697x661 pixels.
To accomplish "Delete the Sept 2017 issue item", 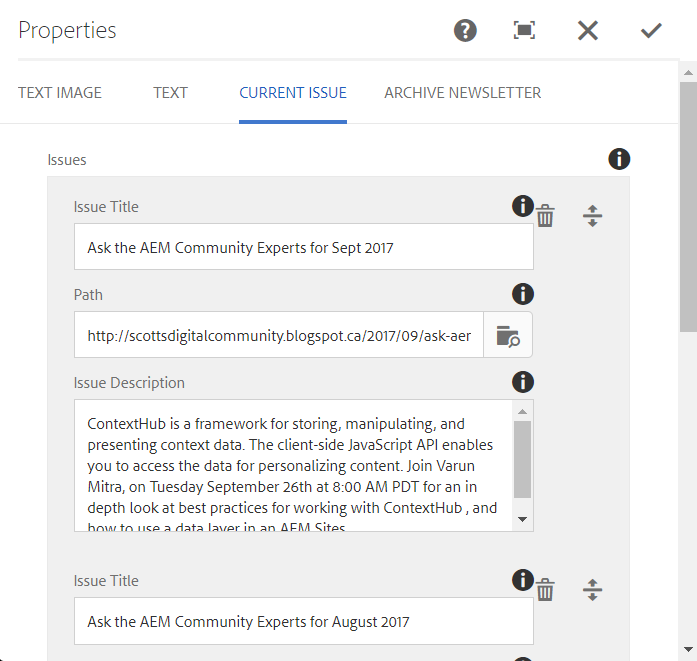I will pyautogui.click(x=546, y=216).
